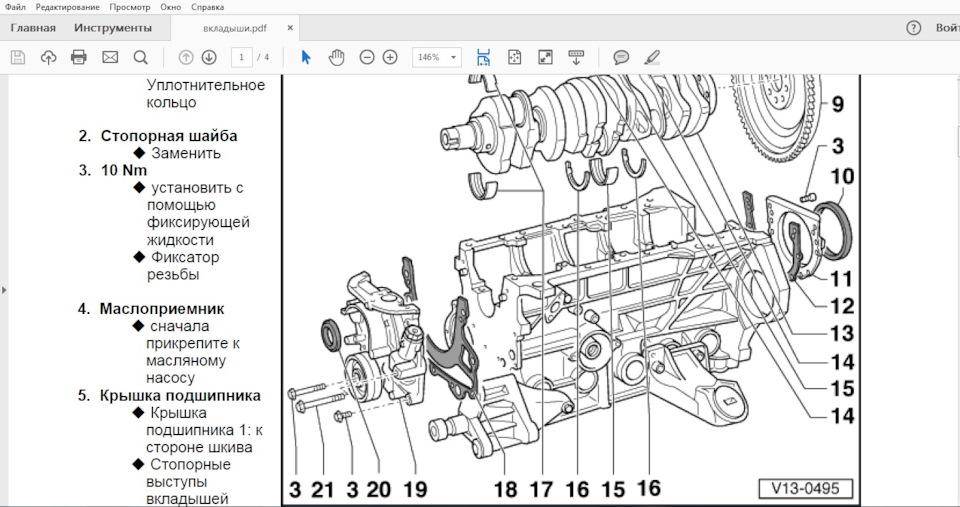Image resolution: width=960 pixels, height=507 pixels.
Task: Print the document using printer icon
Action: (x=79, y=58)
